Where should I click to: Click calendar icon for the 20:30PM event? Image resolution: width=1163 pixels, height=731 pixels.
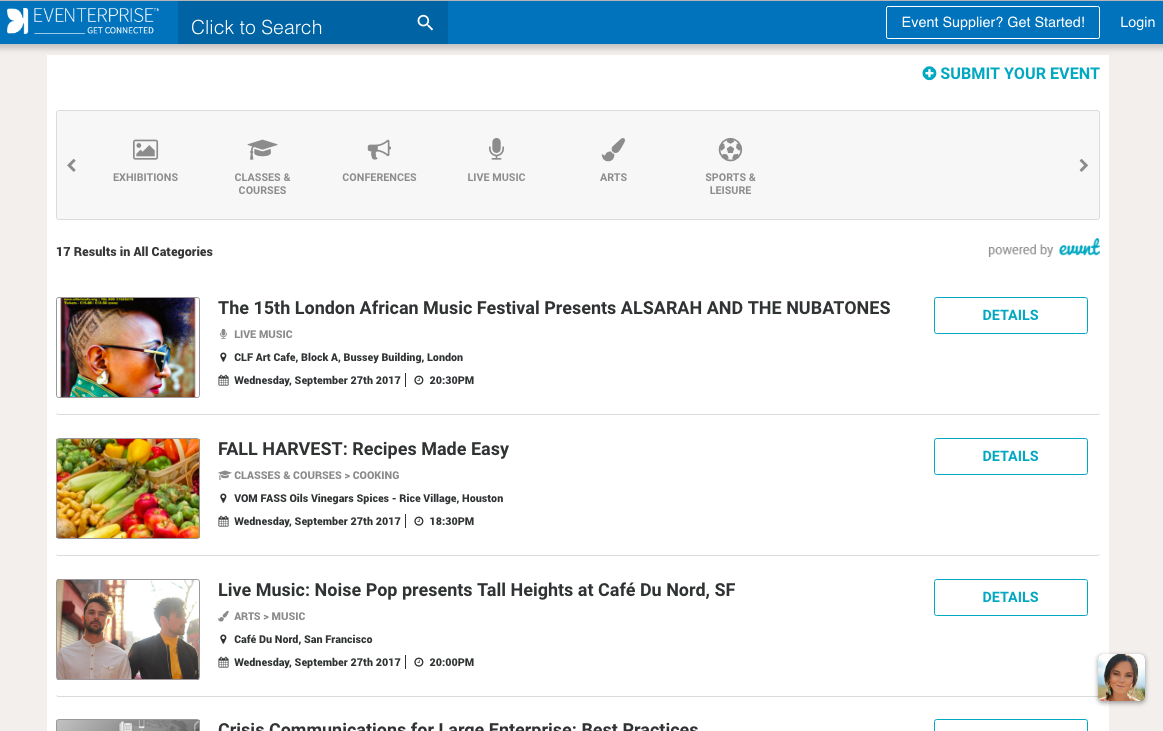tap(223, 380)
